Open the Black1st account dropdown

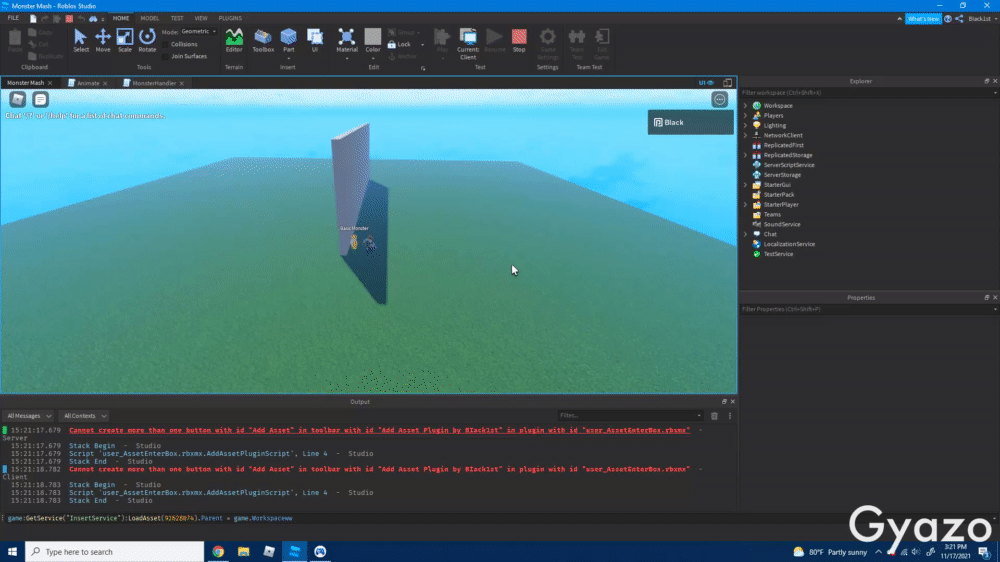(x=982, y=18)
